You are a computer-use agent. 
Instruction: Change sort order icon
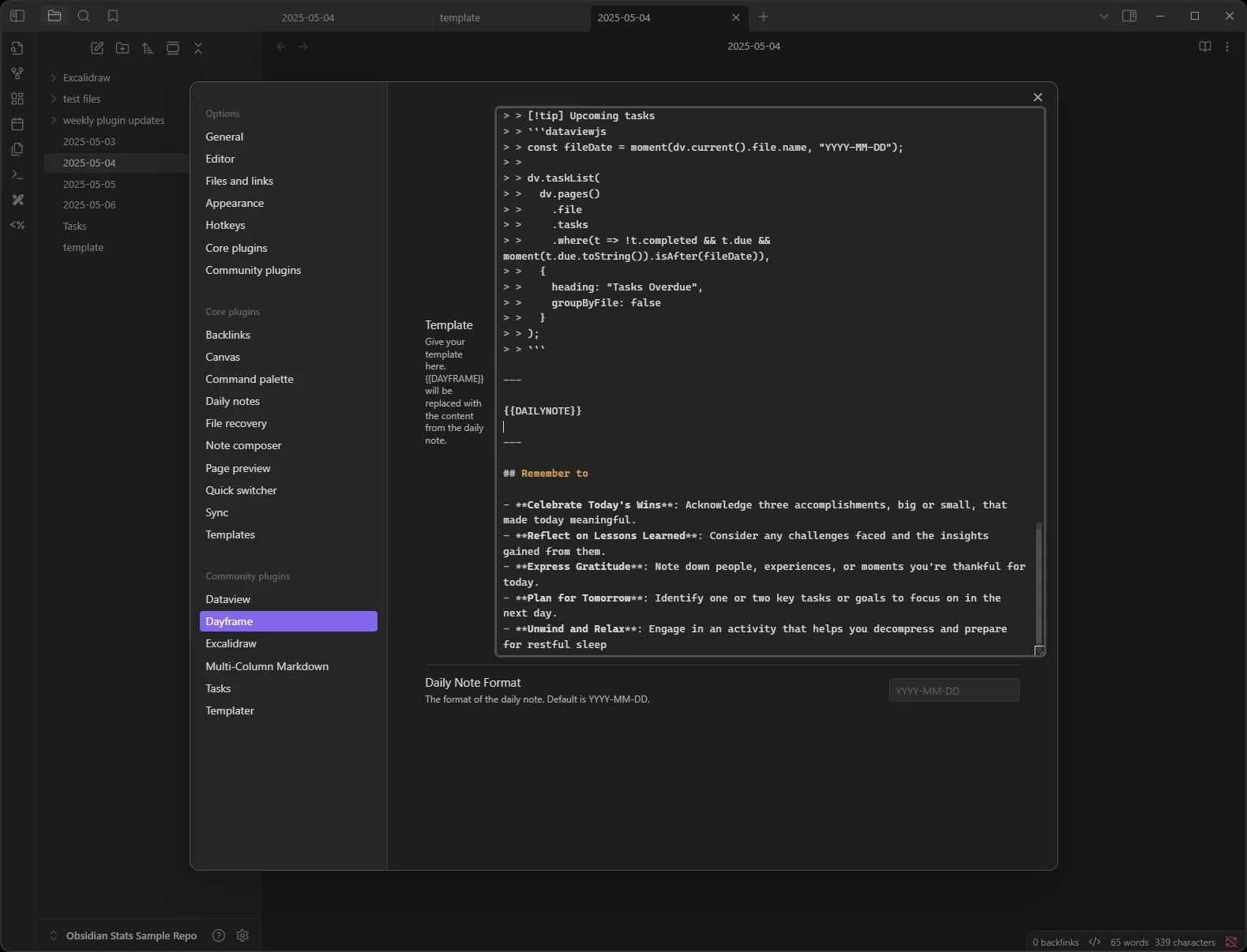[x=148, y=48]
